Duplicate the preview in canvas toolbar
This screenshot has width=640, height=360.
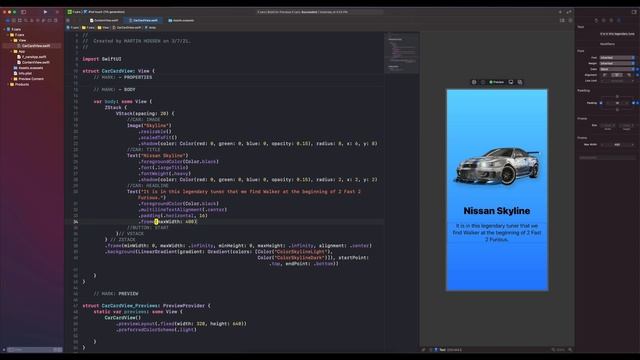[520, 82]
